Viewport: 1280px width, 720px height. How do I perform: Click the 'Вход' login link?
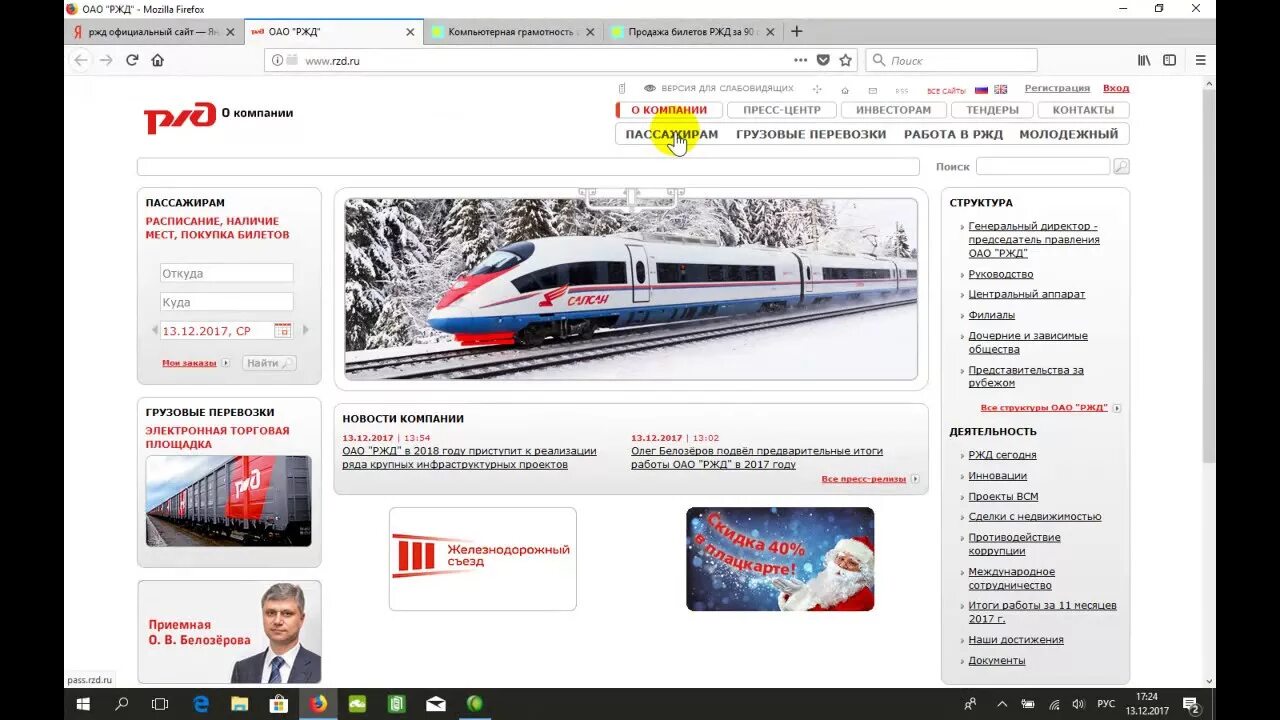pyautogui.click(x=1116, y=88)
